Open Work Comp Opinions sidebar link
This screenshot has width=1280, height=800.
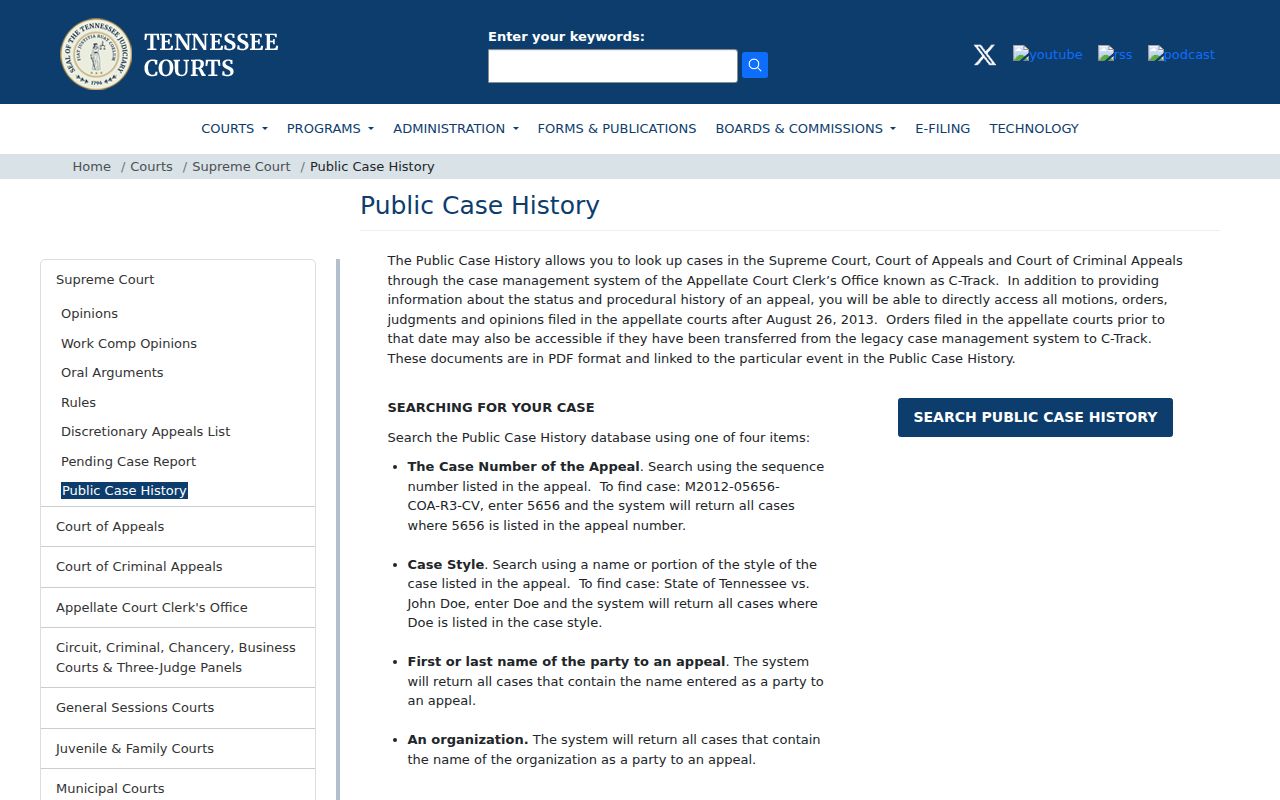pyautogui.click(x=129, y=343)
